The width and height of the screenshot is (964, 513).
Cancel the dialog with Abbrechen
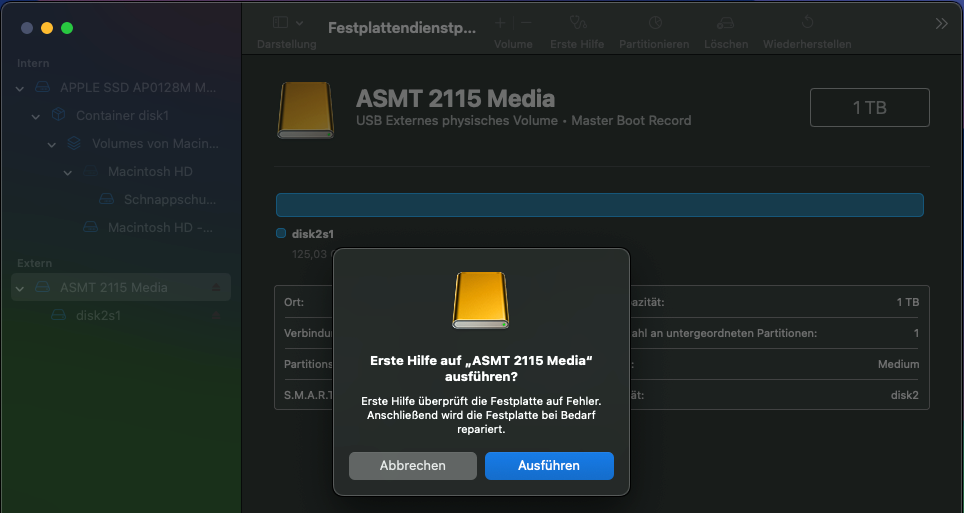pos(412,466)
